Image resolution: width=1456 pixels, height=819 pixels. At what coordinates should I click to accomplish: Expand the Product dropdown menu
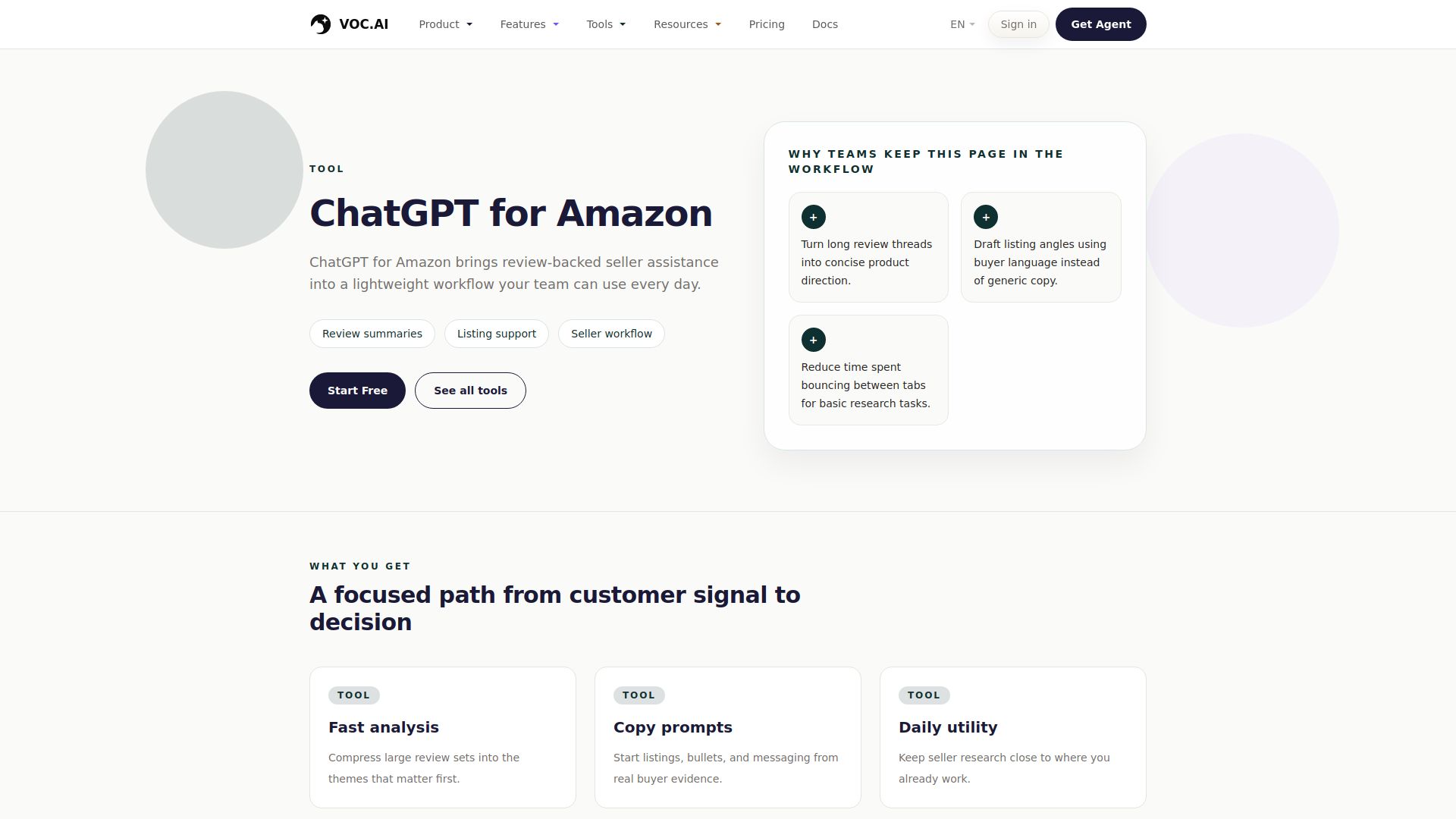(x=445, y=24)
